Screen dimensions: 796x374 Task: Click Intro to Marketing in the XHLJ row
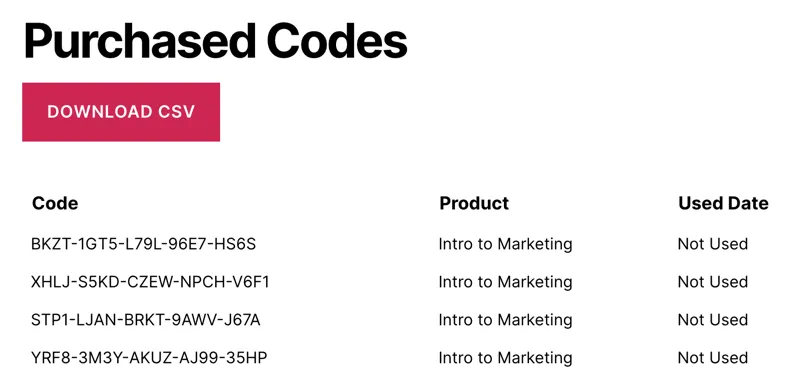(x=506, y=282)
